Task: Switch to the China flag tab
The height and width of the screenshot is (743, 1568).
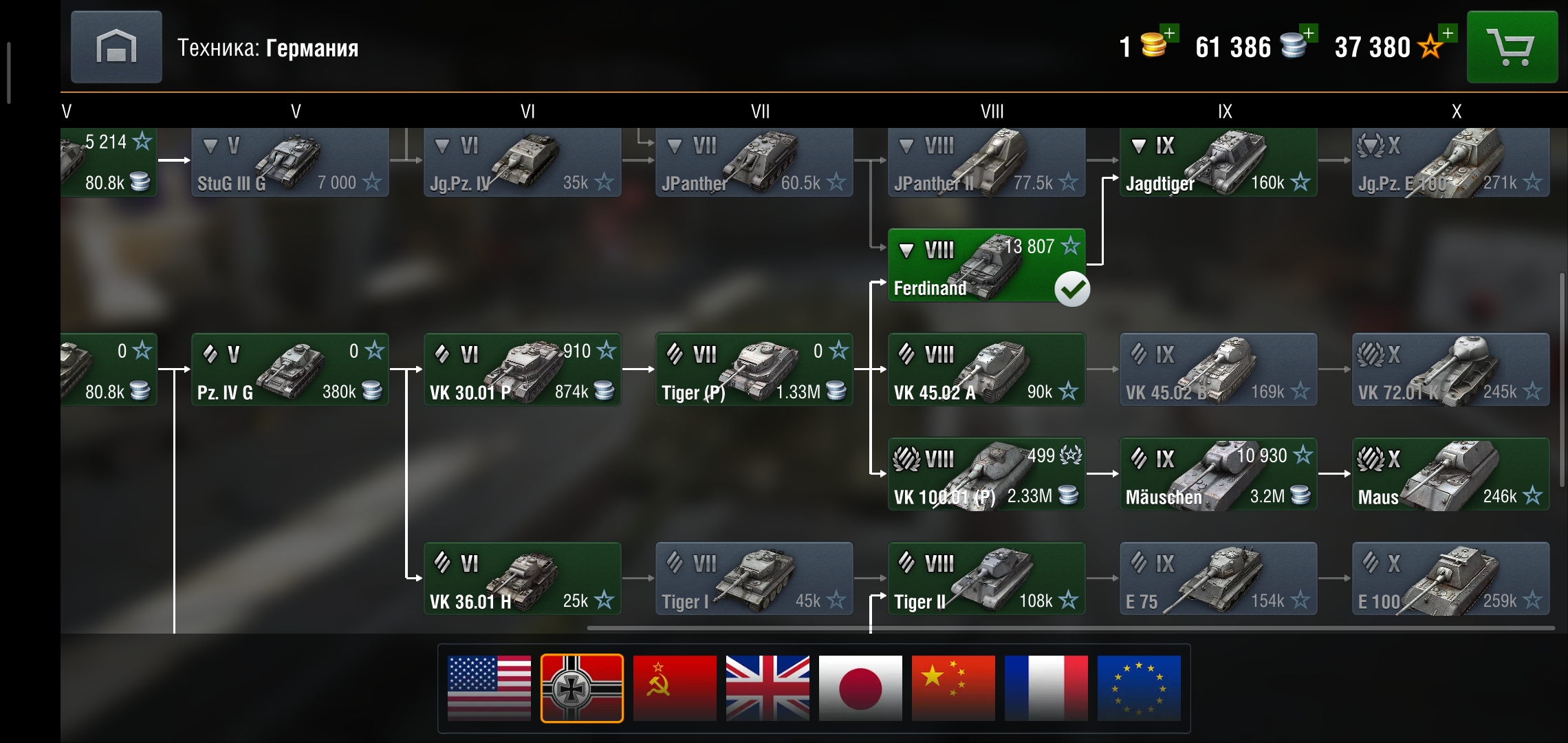Action: click(953, 688)
